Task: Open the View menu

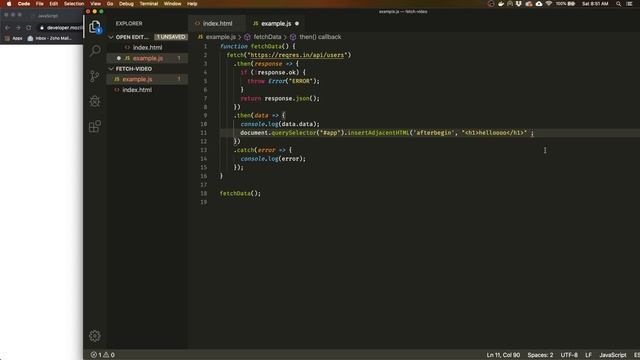Action: click(x=96, y=4)
